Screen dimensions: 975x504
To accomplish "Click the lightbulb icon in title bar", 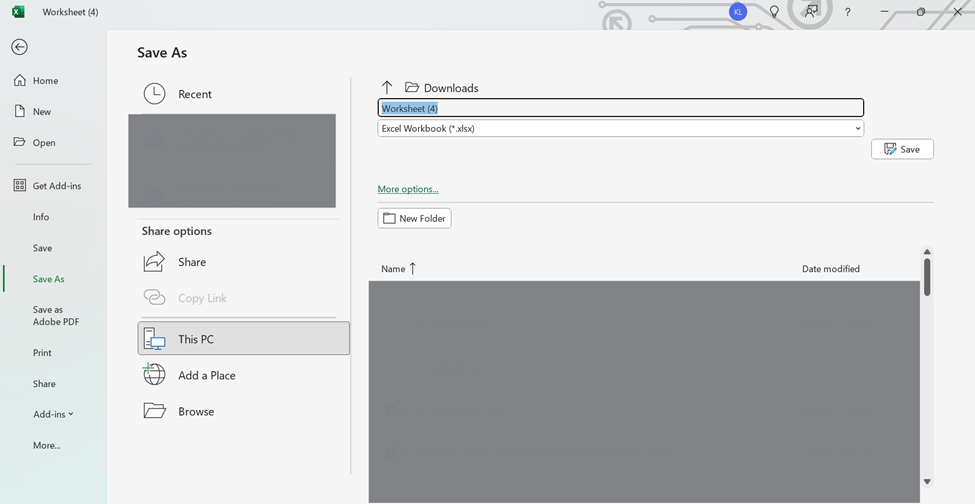I will click(x=774, y=12).
